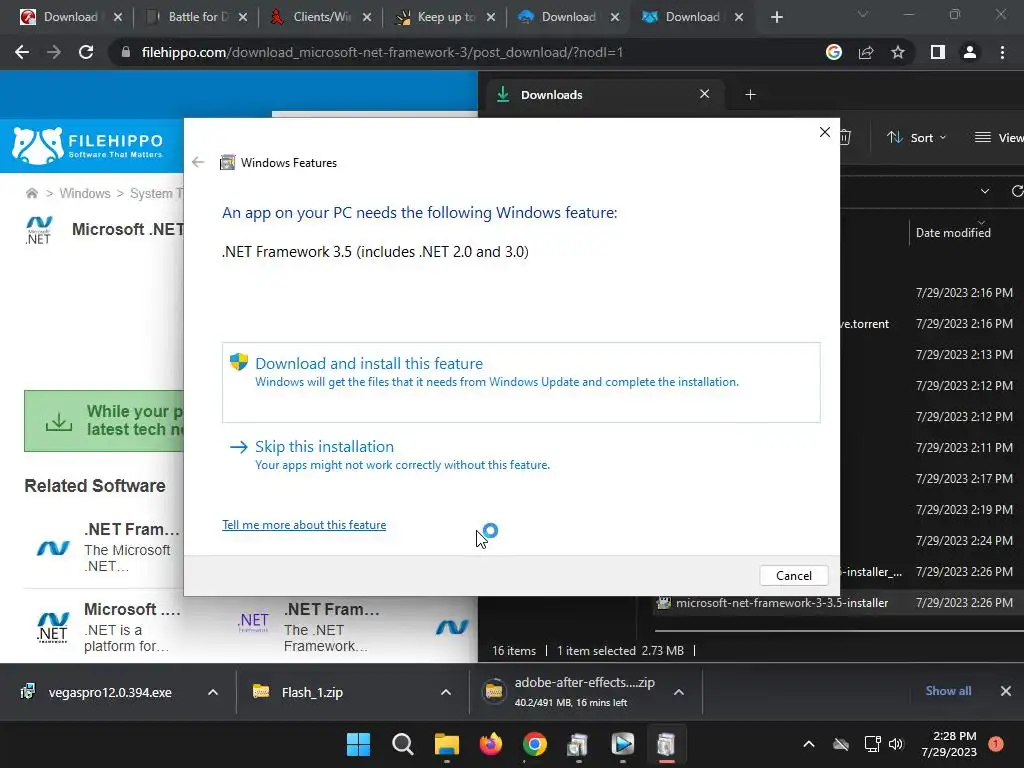This screenshot has height=768, width=1024.
Task: Click Chrome back navigation arrow
Action: [x=22, y=52]
